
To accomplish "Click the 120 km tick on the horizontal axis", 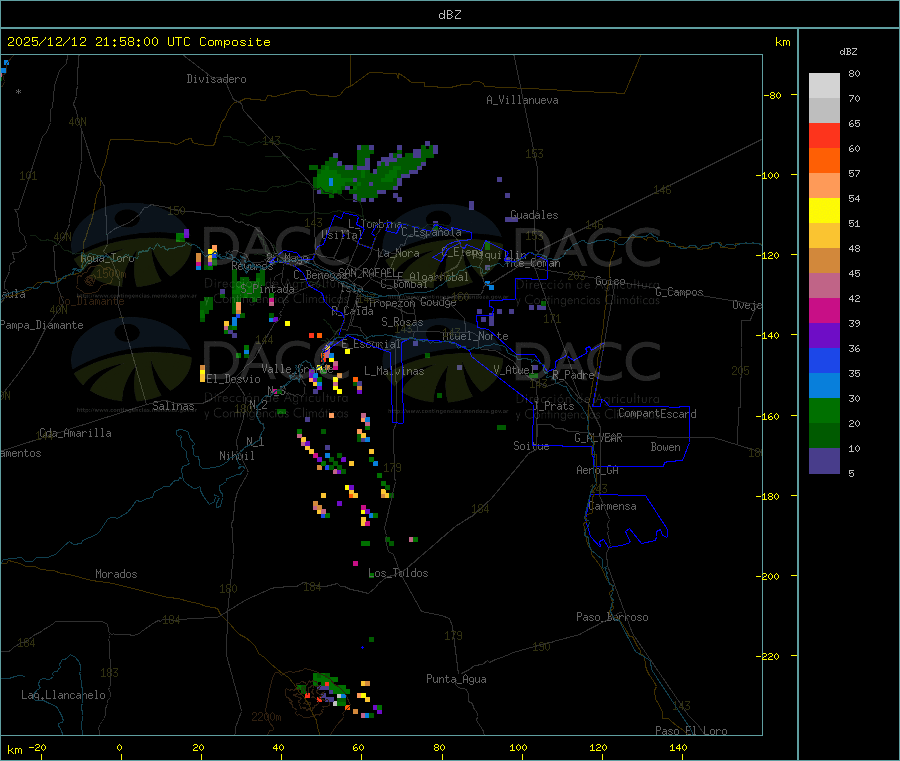I will [598, 747].
